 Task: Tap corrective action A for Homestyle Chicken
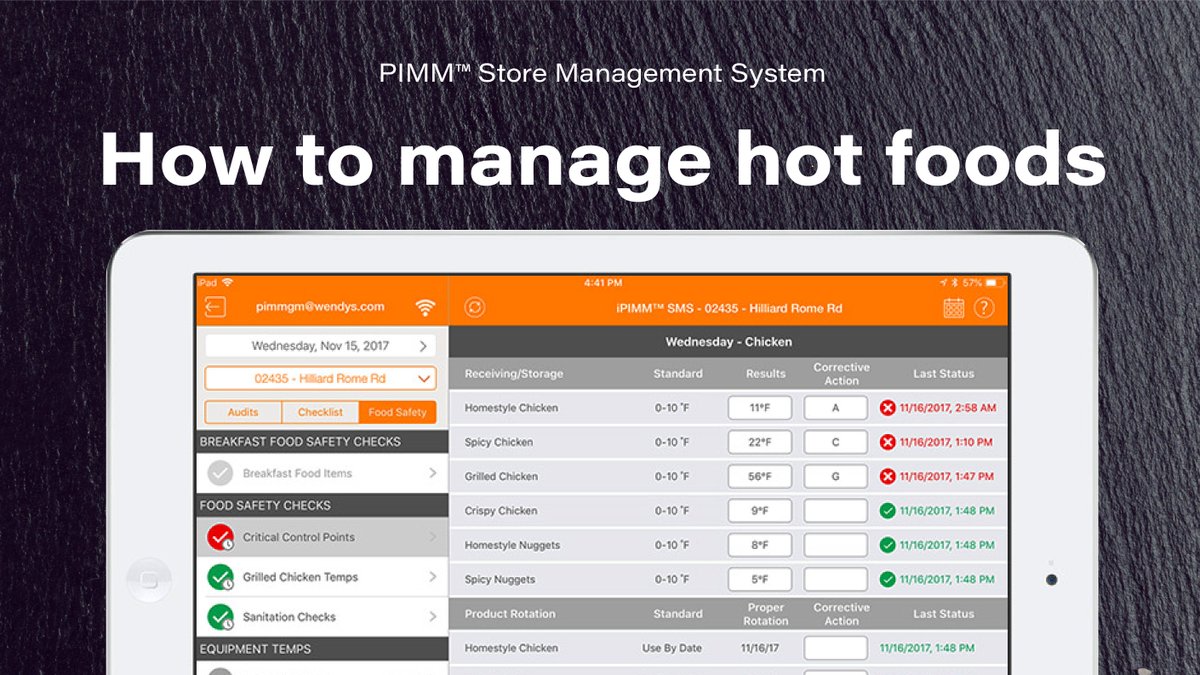pyautogui.click(x=836, y=408)
